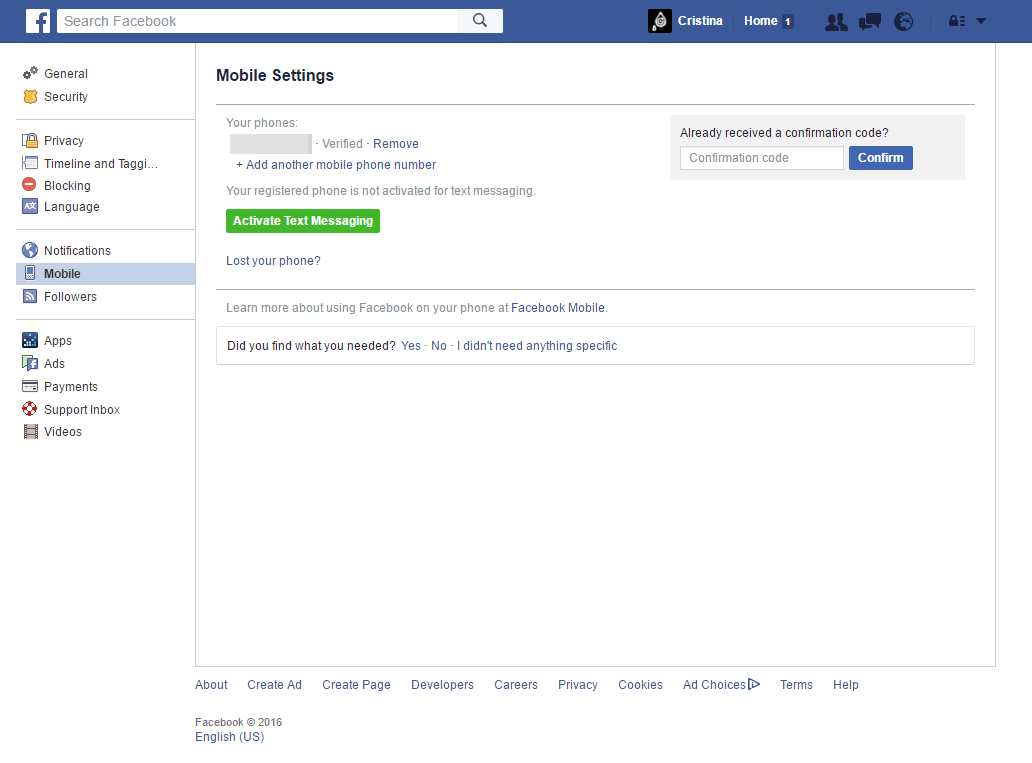This screenshot has width=1032, height=763.
Task: Open the privacy shortcuts lock icon
Action: 956,21
